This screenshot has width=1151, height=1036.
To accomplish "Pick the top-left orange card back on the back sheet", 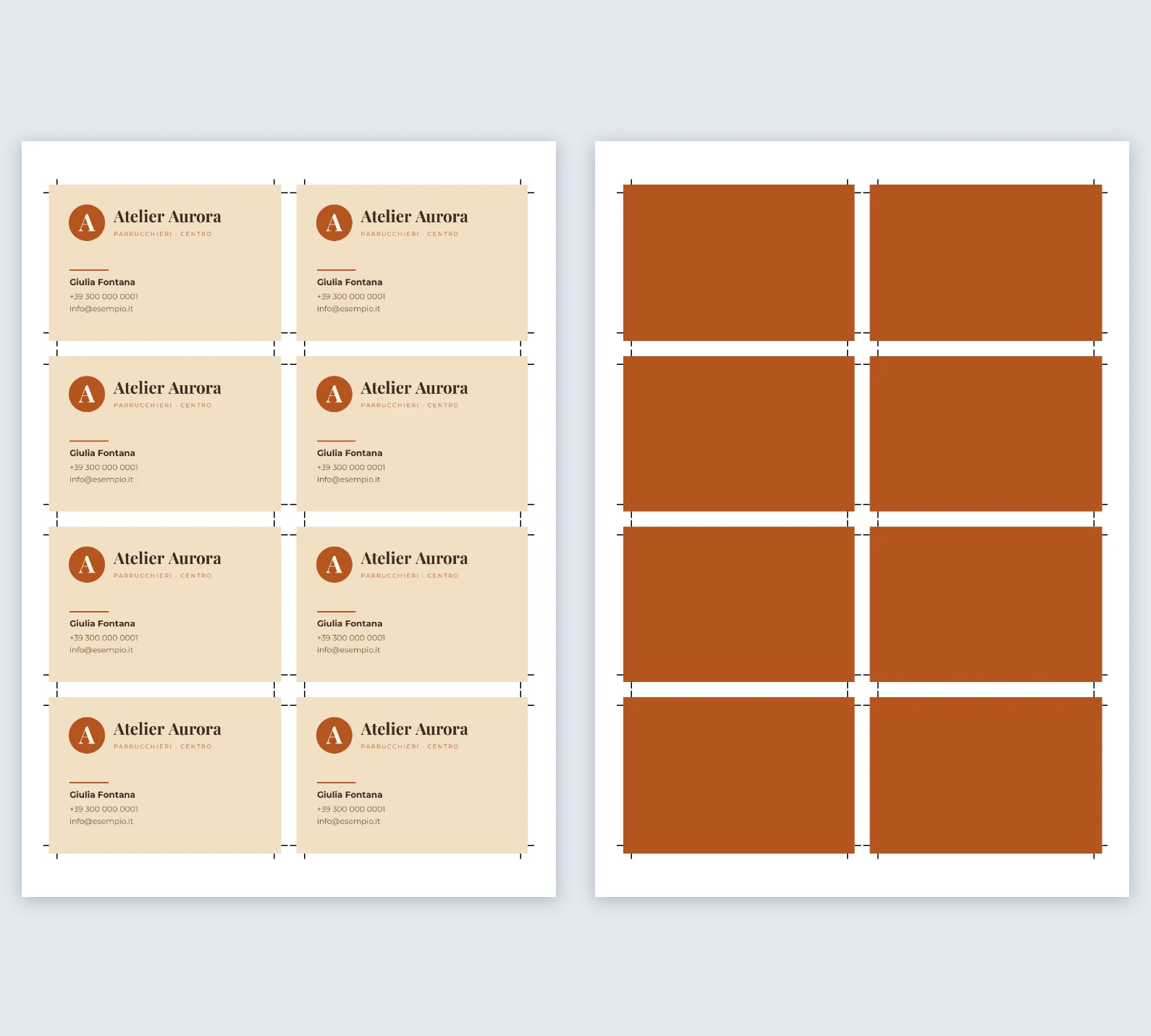I will (739, 263).
